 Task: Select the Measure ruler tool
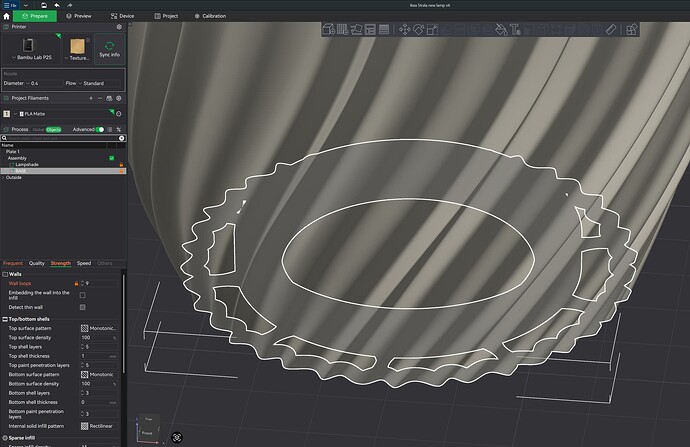tap(611, 29)
